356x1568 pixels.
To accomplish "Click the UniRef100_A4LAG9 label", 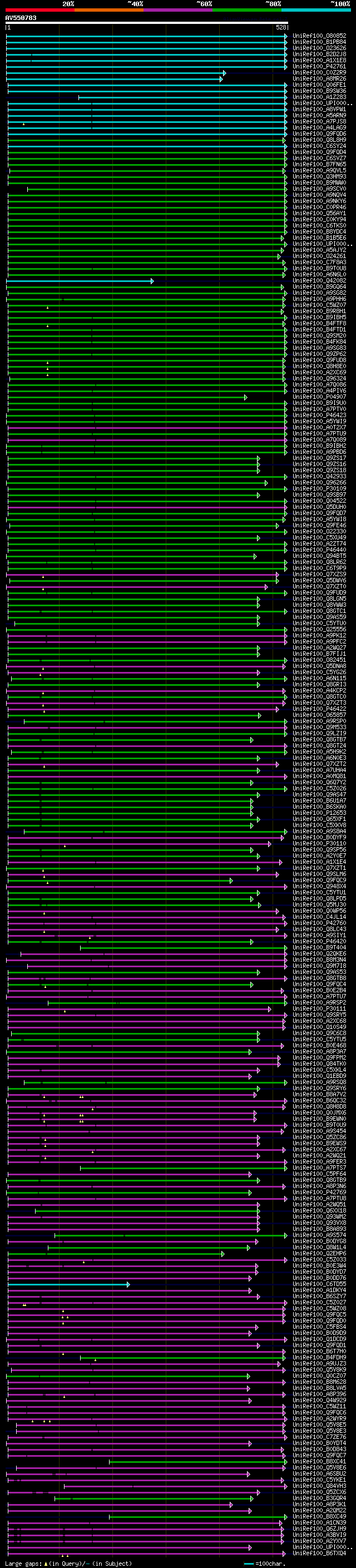I will tap(319, 128).
